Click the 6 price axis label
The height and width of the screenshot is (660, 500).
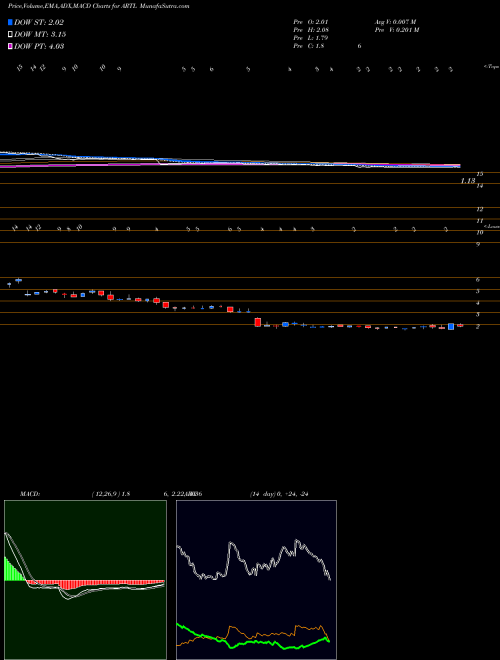tap(478, 279)
